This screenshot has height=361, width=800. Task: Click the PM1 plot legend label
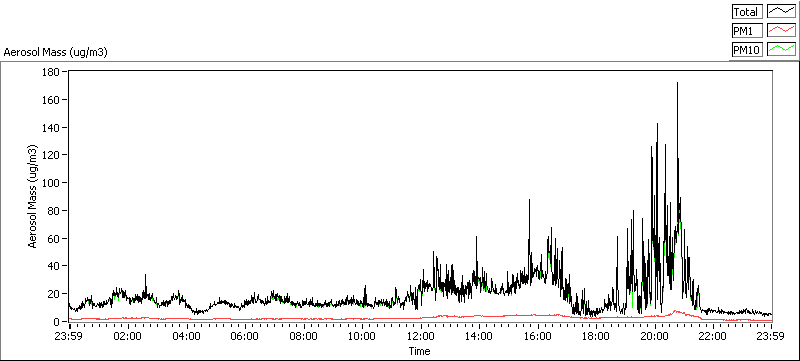pos(747,31)
